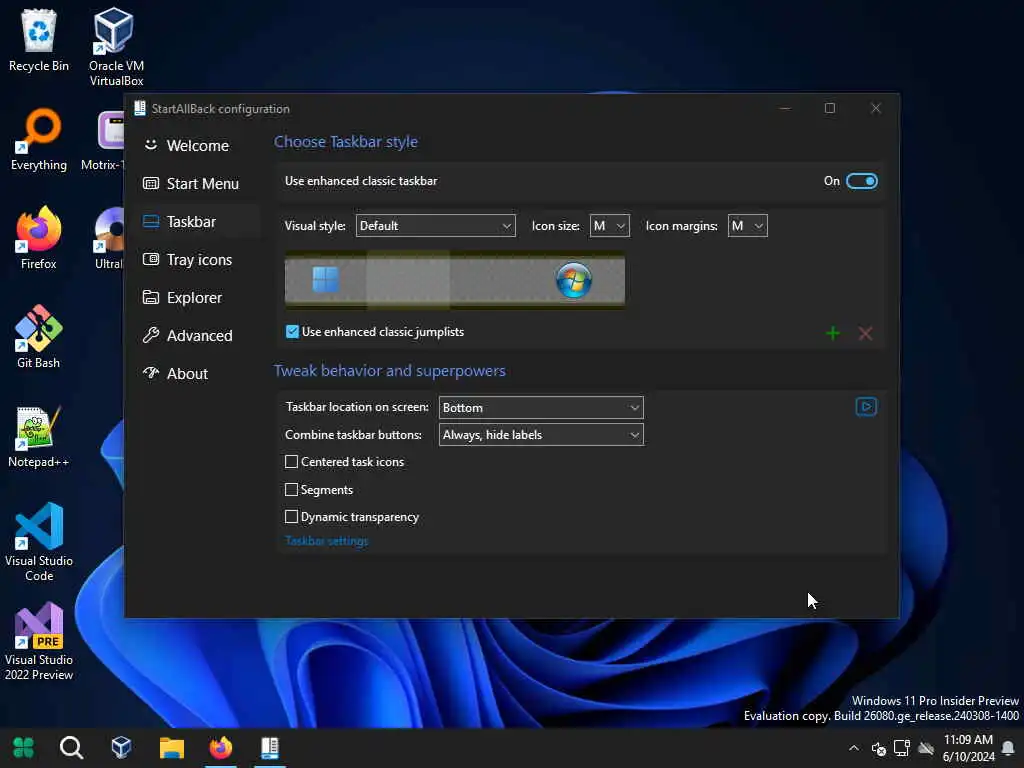The height and width of the screenshot is (768, 1024).
Task: Open the UltraISO disc desktop icon
Action: coord(108,238)
